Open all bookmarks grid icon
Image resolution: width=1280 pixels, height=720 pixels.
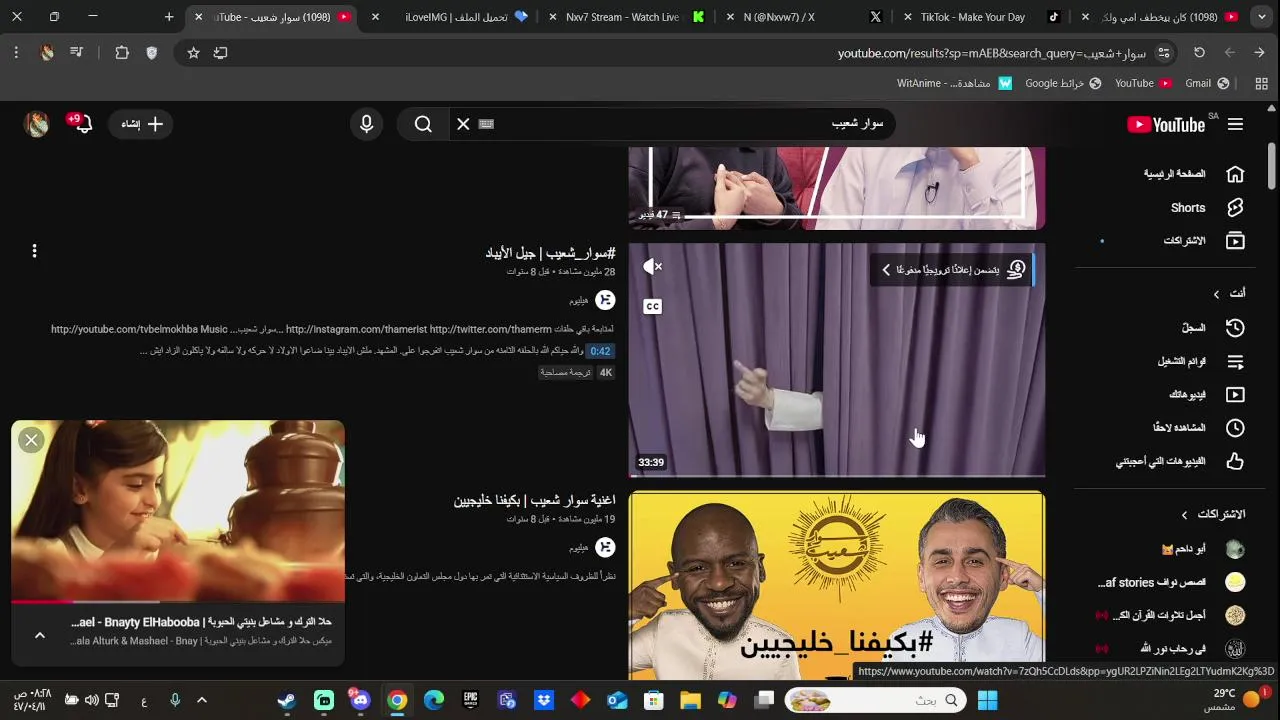pos(1261,83)
